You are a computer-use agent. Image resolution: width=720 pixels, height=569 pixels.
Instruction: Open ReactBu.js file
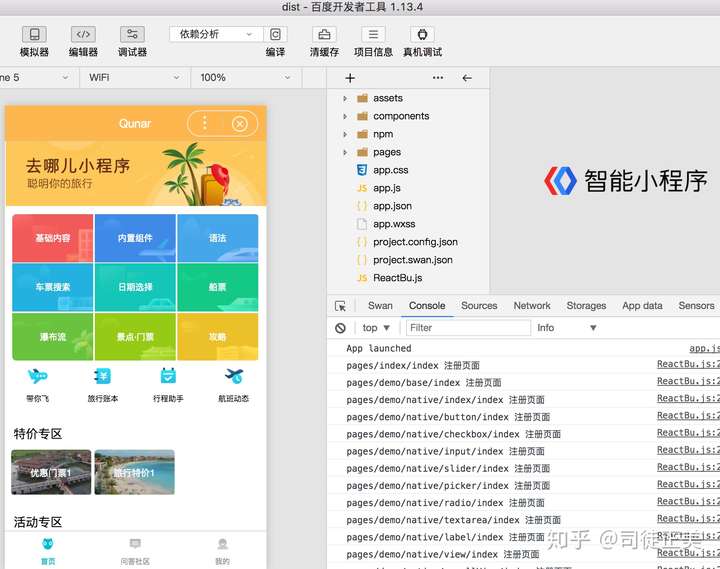click(x=397, y=277)
